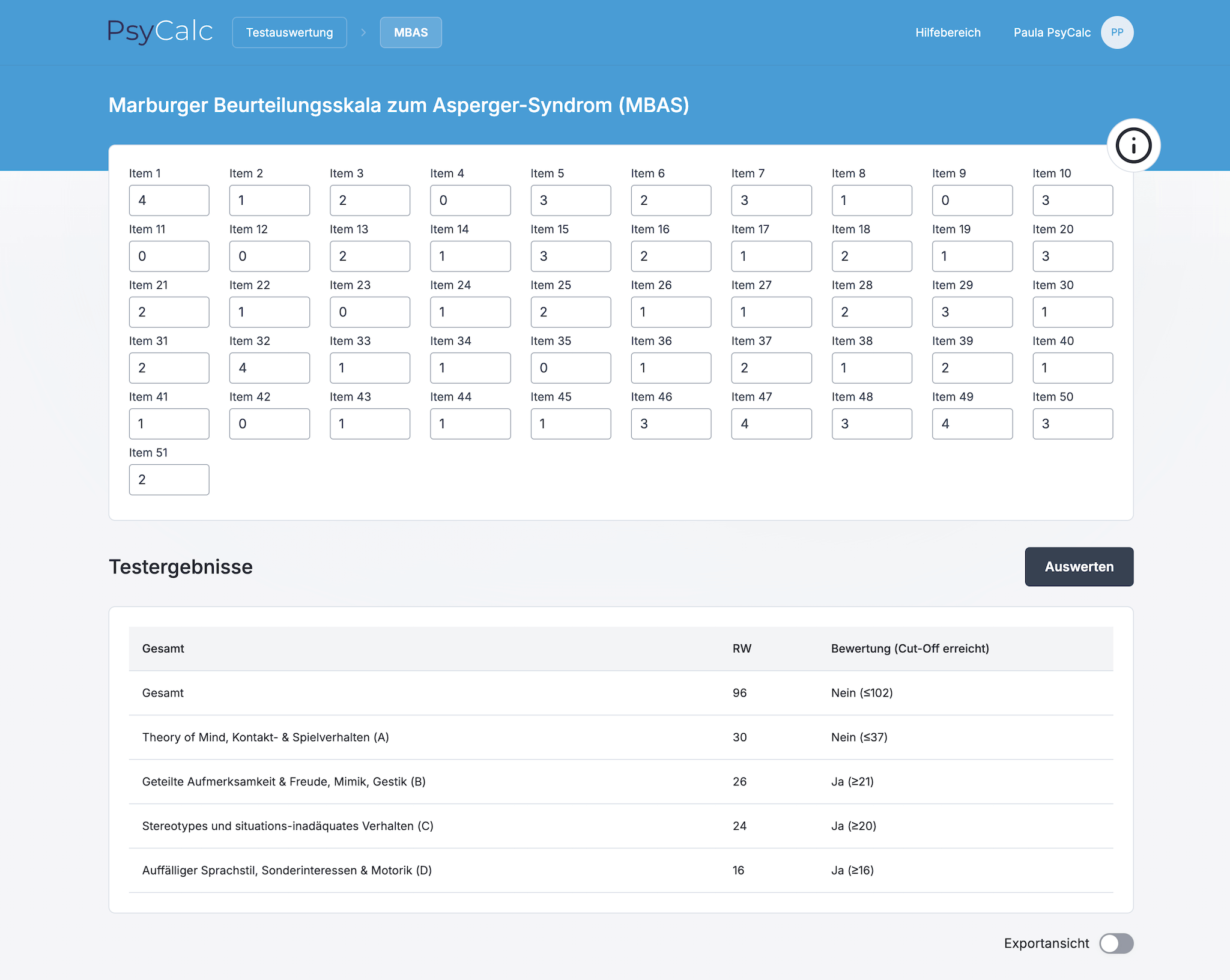Image resolution: width=1230 pixels, height=980 pixels.
Task: Focus the Item 25 input field
Action: coord(571,312)
